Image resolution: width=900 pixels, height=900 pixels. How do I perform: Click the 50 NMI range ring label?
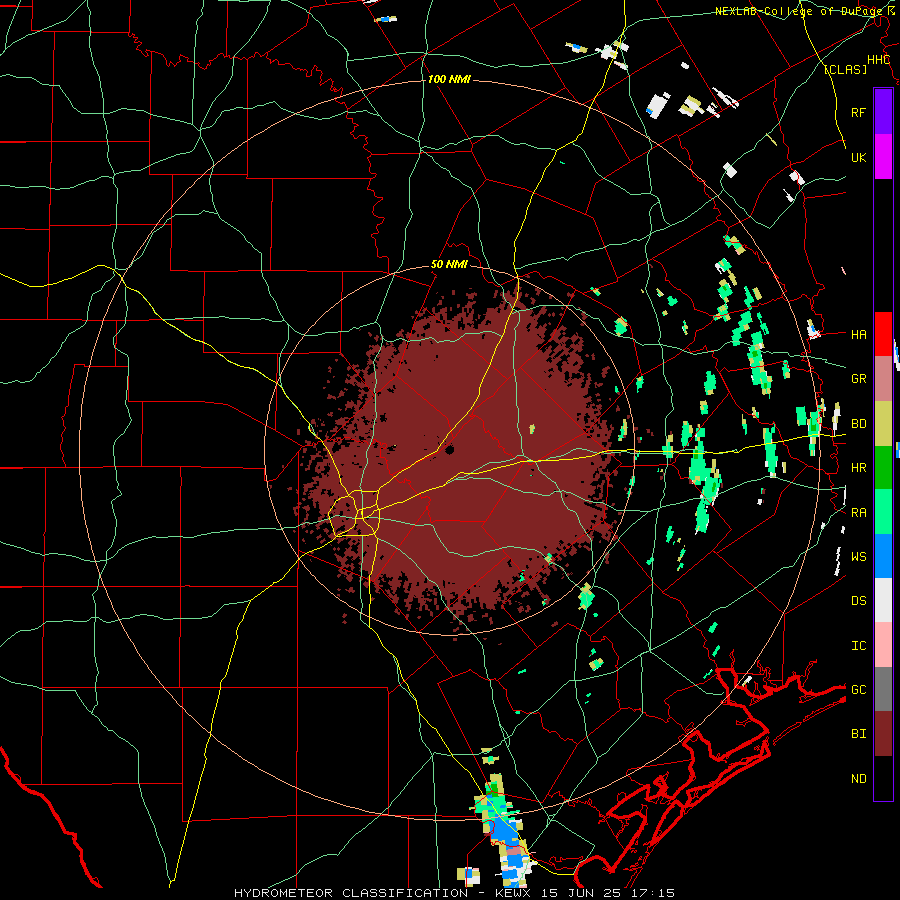coord(449,264)
